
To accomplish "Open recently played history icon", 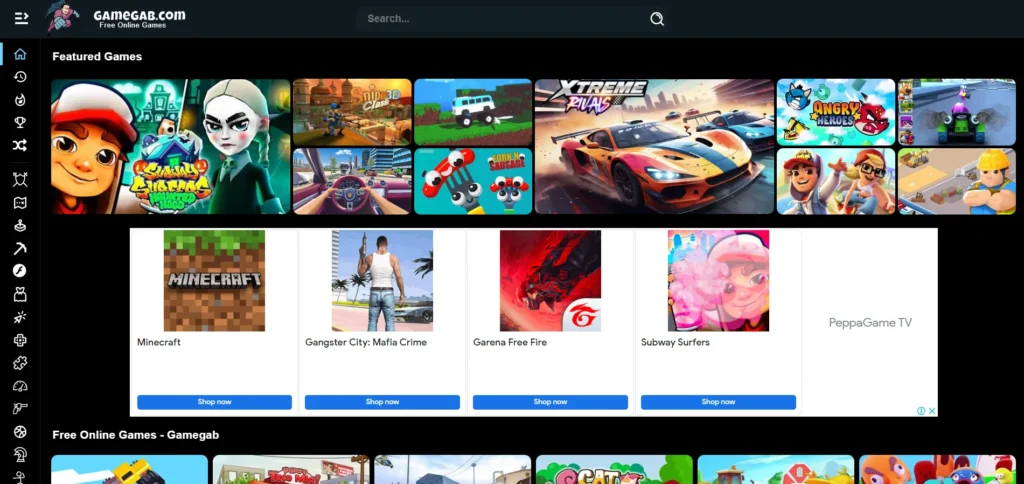I will point(20,77).
